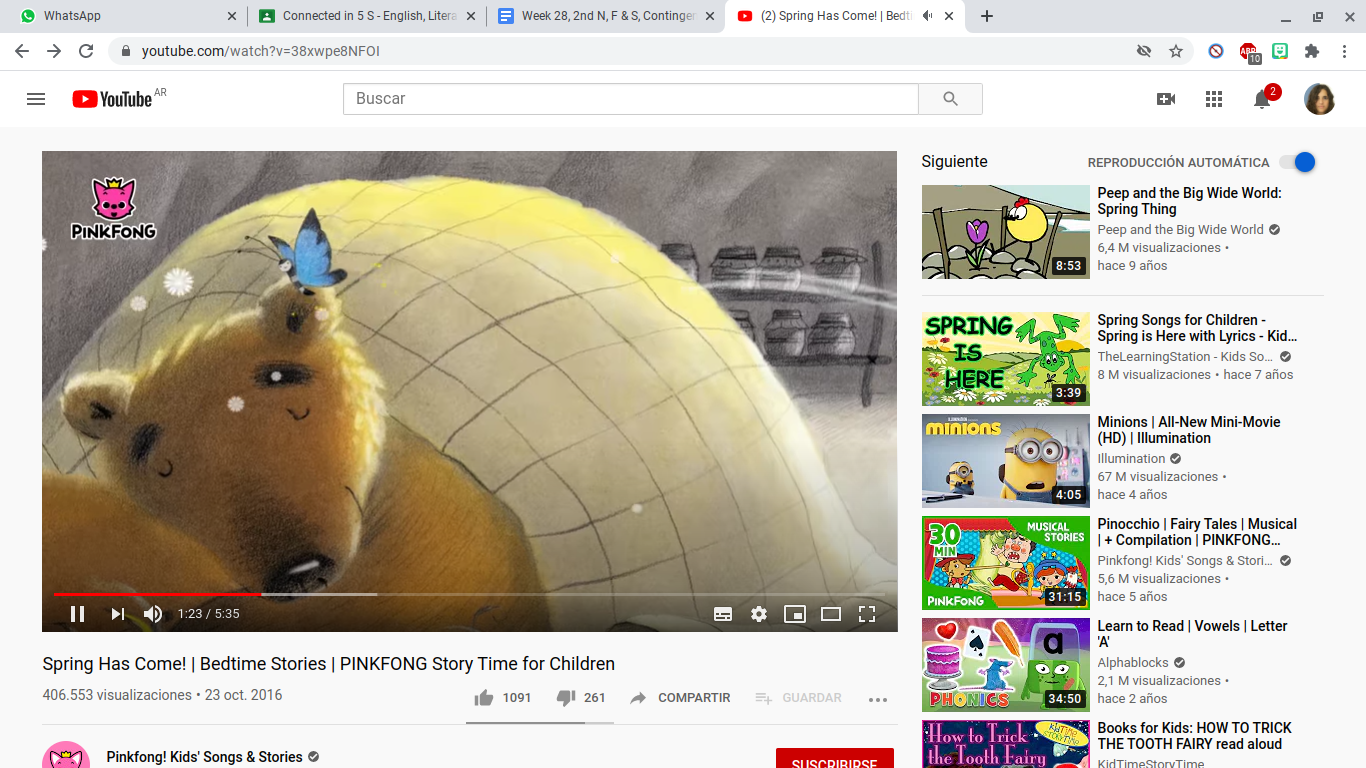This screenshot has height=768, width=1366.
Task: Seek on the video progress bar
Action: coord(469,594)
